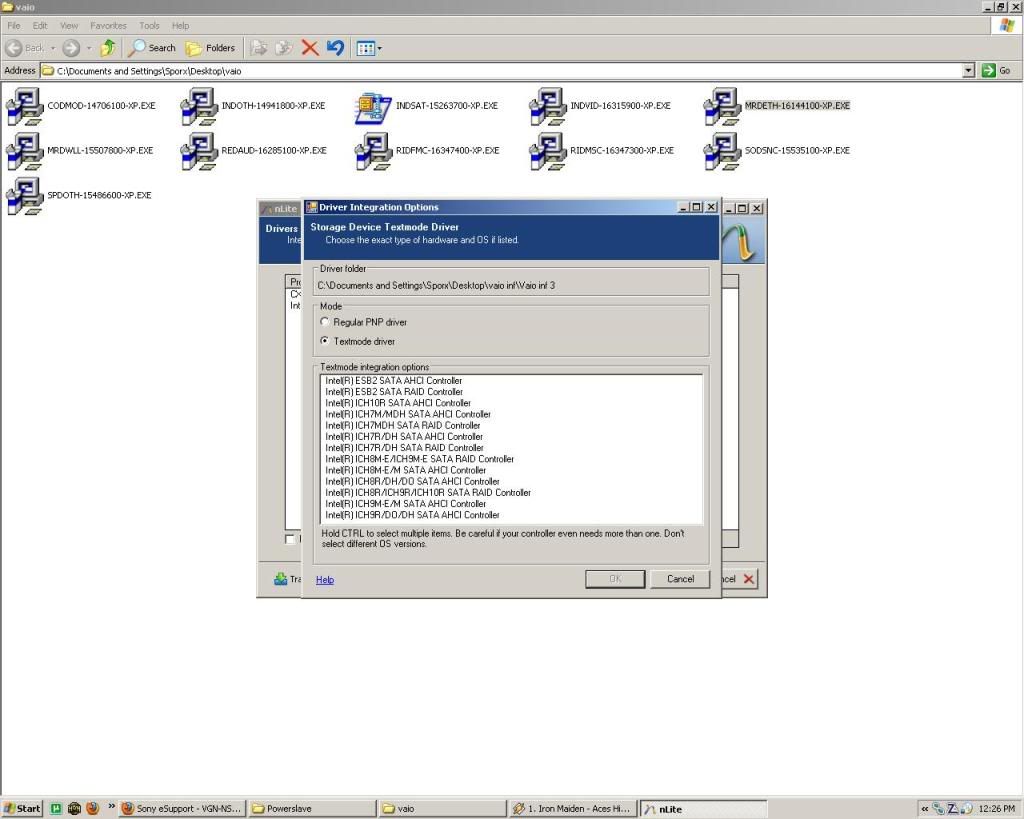Viewport: 1024px width, 819px height.
Task: Select Intel(R) ICH7R/DH SATA RAID Controller
Action: point(405,447)
